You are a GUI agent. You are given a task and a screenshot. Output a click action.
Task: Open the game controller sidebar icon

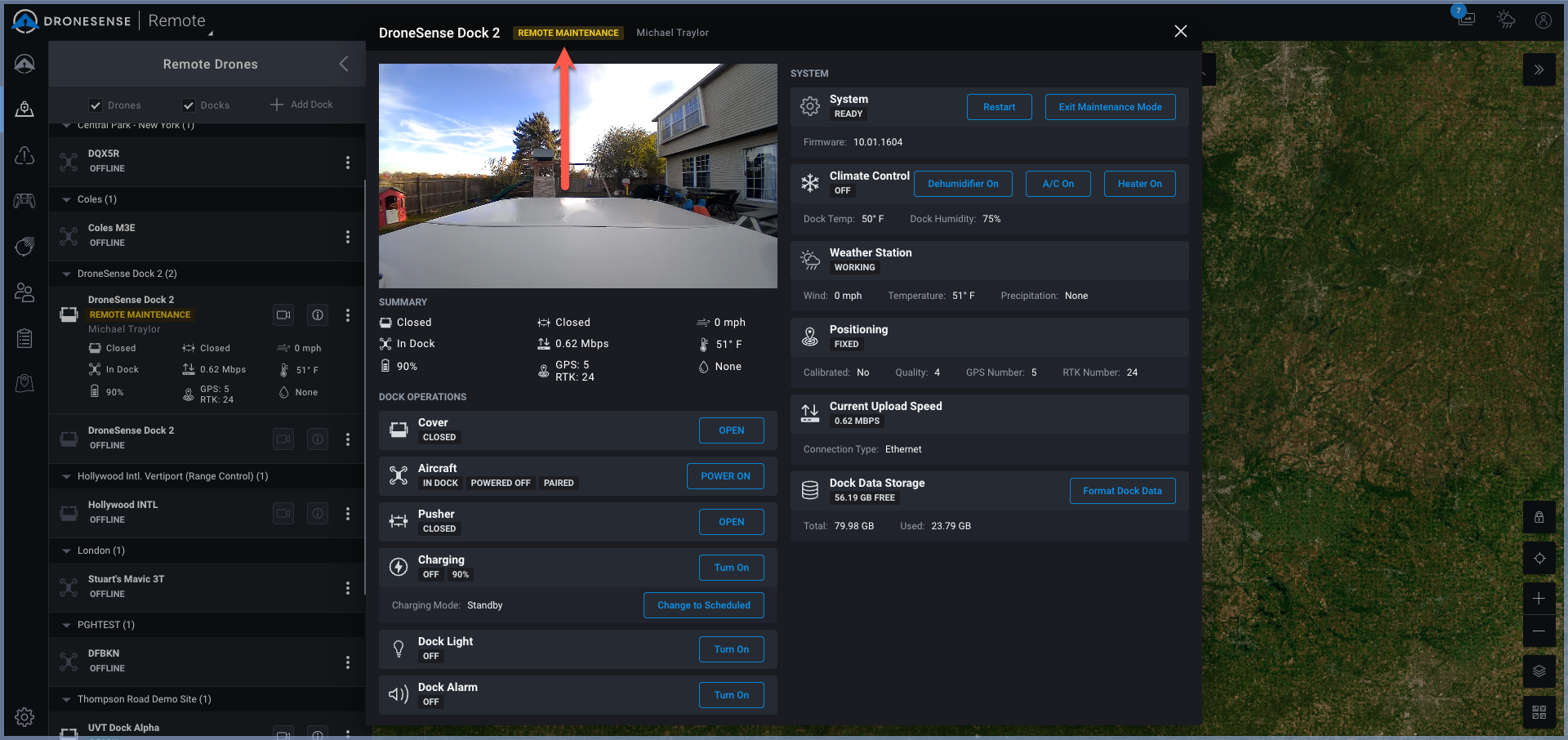(x=24, y=201)
